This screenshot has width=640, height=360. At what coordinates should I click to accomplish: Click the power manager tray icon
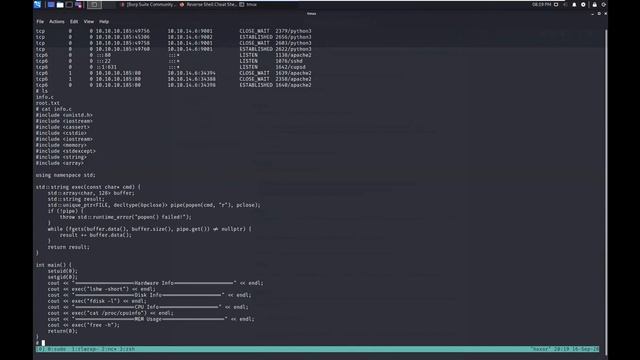point(583,4)
